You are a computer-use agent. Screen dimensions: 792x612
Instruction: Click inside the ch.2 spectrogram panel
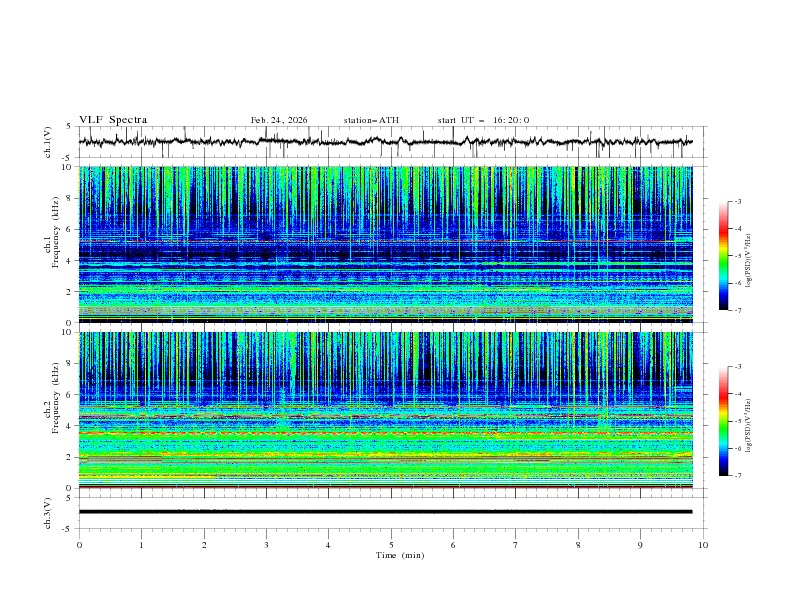click(x=385, y=410)
